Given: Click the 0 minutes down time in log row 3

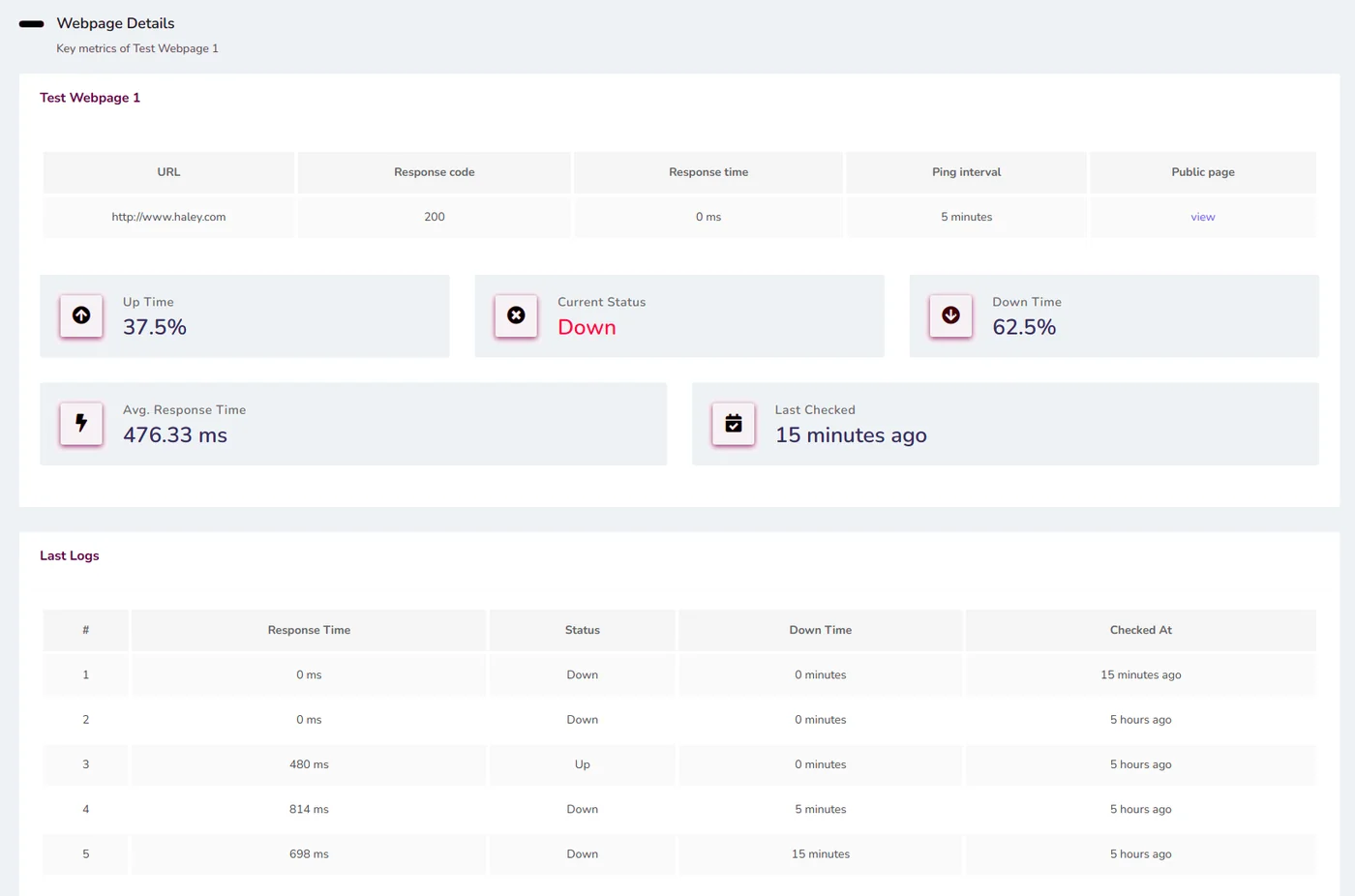Looking at the screenshot, I should [x=821, y=764].
